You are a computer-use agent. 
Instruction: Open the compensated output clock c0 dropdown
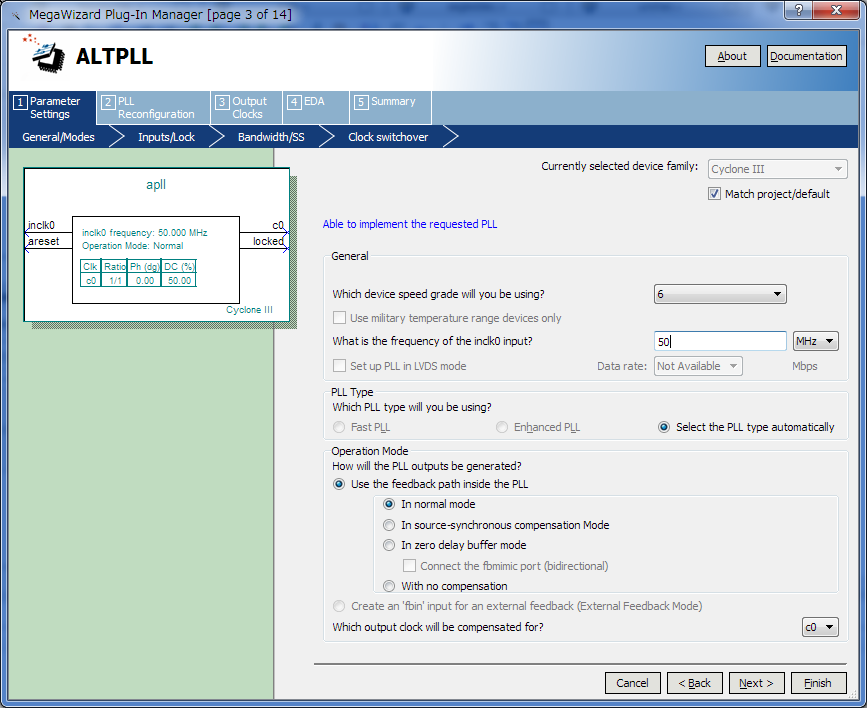point(820,627)
